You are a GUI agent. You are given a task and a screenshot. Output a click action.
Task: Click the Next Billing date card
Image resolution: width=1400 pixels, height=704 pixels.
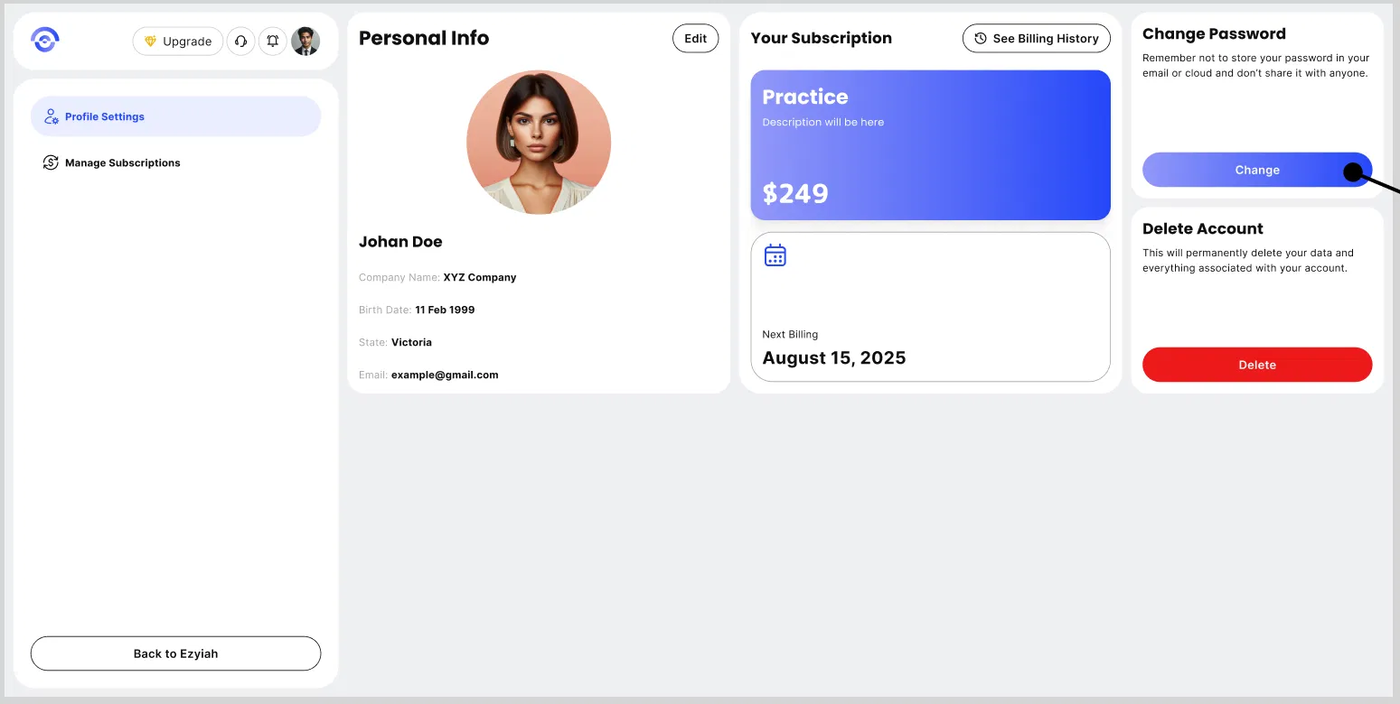click(x=930, y=307)
